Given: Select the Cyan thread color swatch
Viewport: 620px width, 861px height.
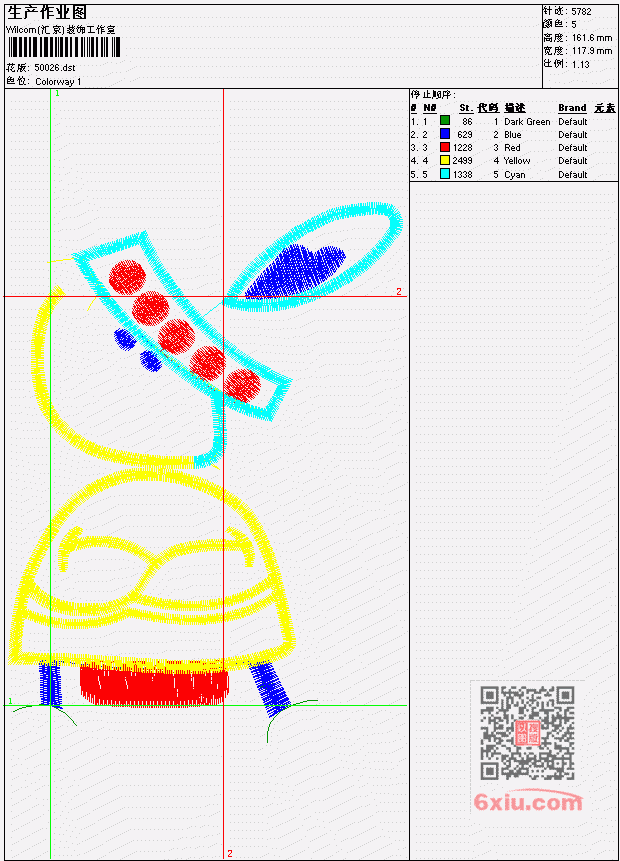Looking at the screenshot, I should [445, 174].
